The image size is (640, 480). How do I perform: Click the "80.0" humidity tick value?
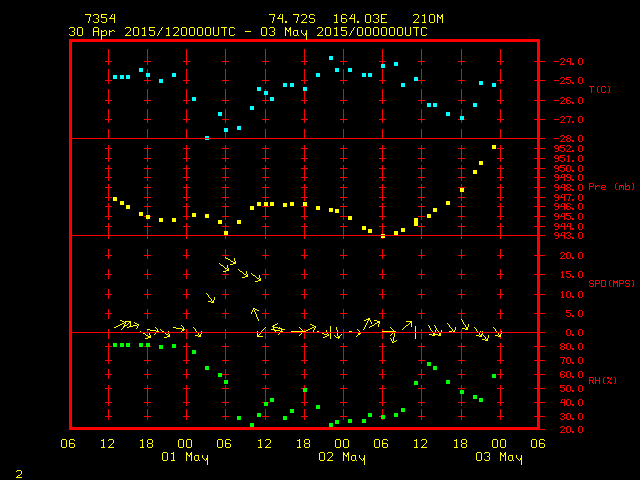click(571, 347)
